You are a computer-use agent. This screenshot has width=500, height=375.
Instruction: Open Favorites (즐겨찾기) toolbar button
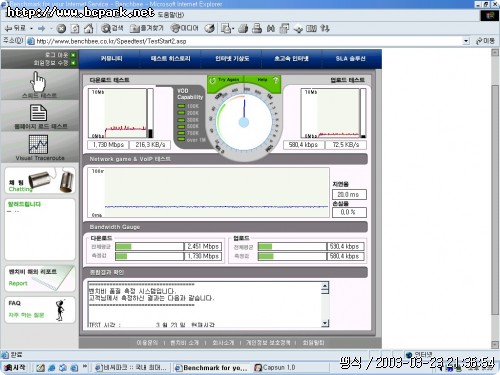[147, 29]
